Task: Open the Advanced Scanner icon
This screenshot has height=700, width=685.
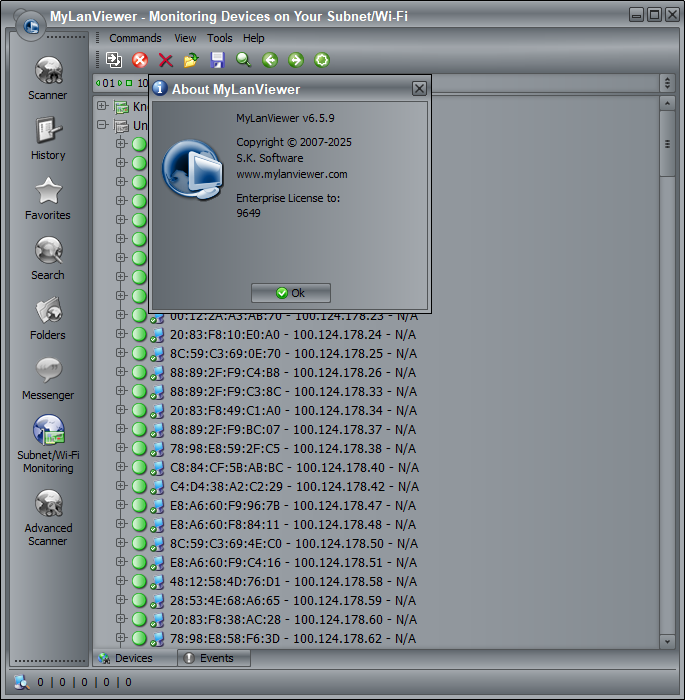Action: pyautogui.click(x=48, y=503)
